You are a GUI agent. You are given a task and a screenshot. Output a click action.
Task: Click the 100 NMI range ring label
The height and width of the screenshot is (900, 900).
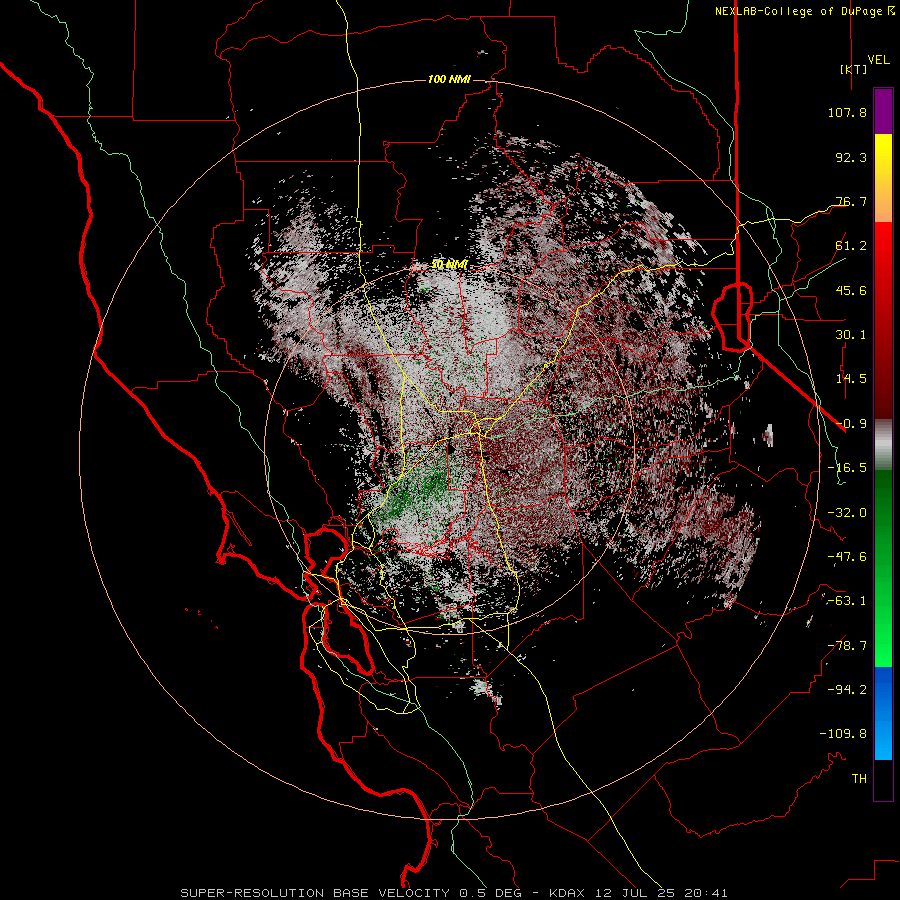pyautogui.click(x=449, y=79)
